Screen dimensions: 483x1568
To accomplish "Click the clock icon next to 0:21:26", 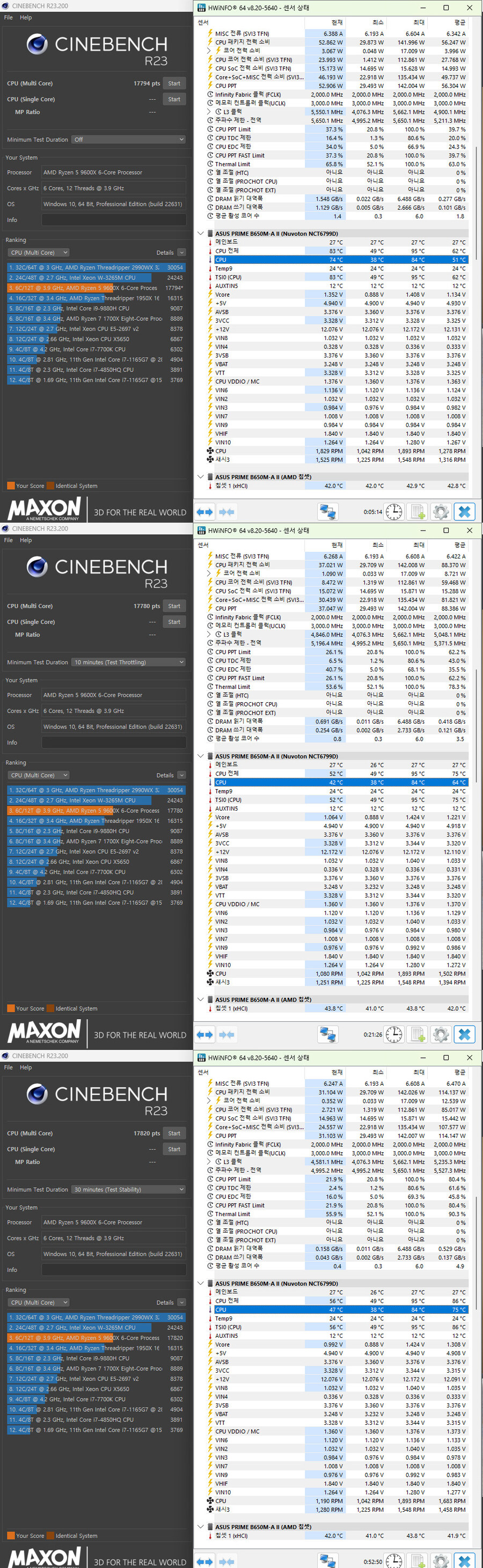I will (x=394, y=1034).
